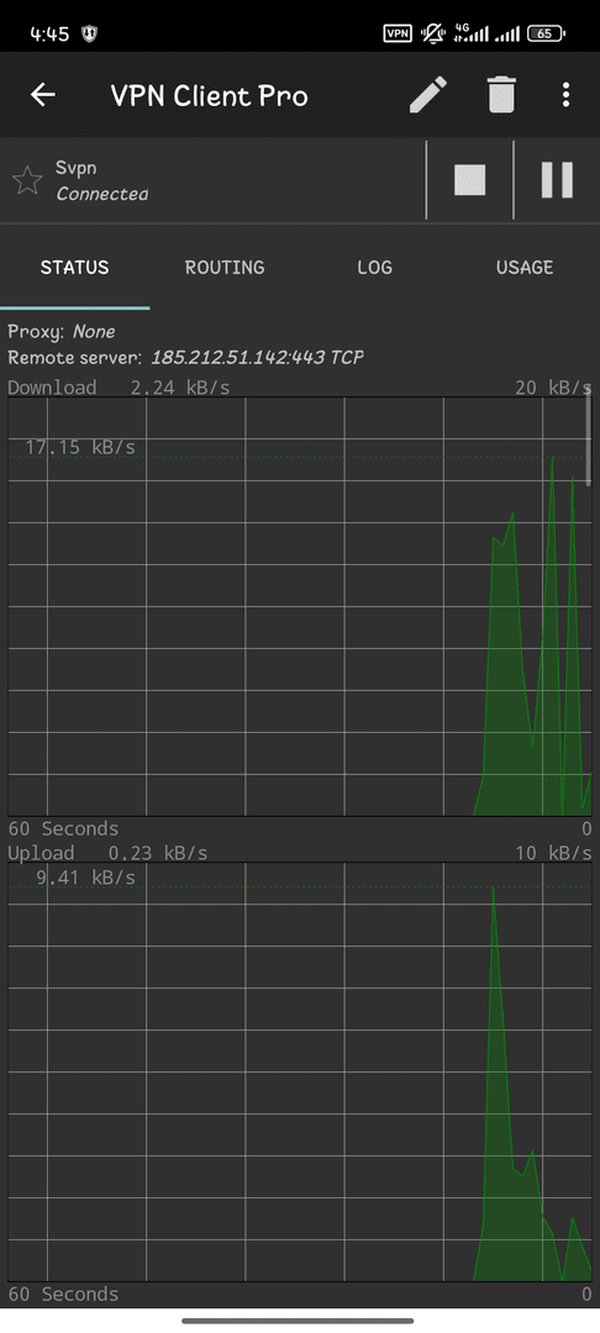Tap the Connected status text
Viewport: 600px width, 1333px height.
(102, 194)
